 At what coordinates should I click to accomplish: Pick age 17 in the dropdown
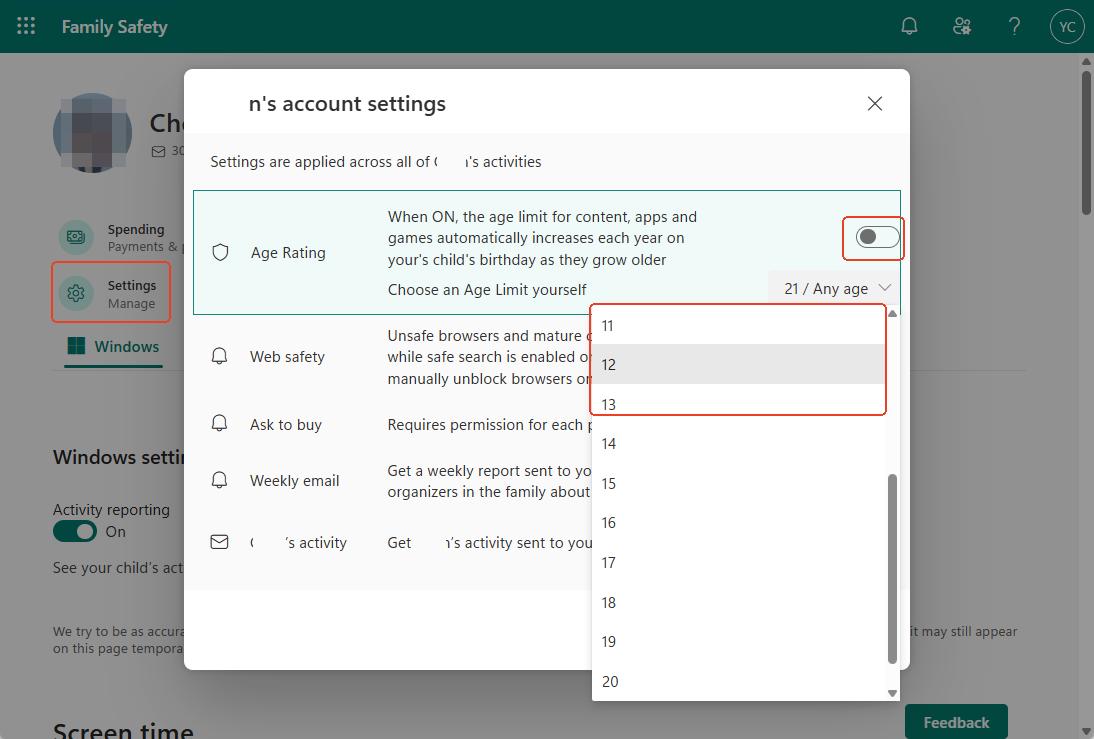coord(738,562)
